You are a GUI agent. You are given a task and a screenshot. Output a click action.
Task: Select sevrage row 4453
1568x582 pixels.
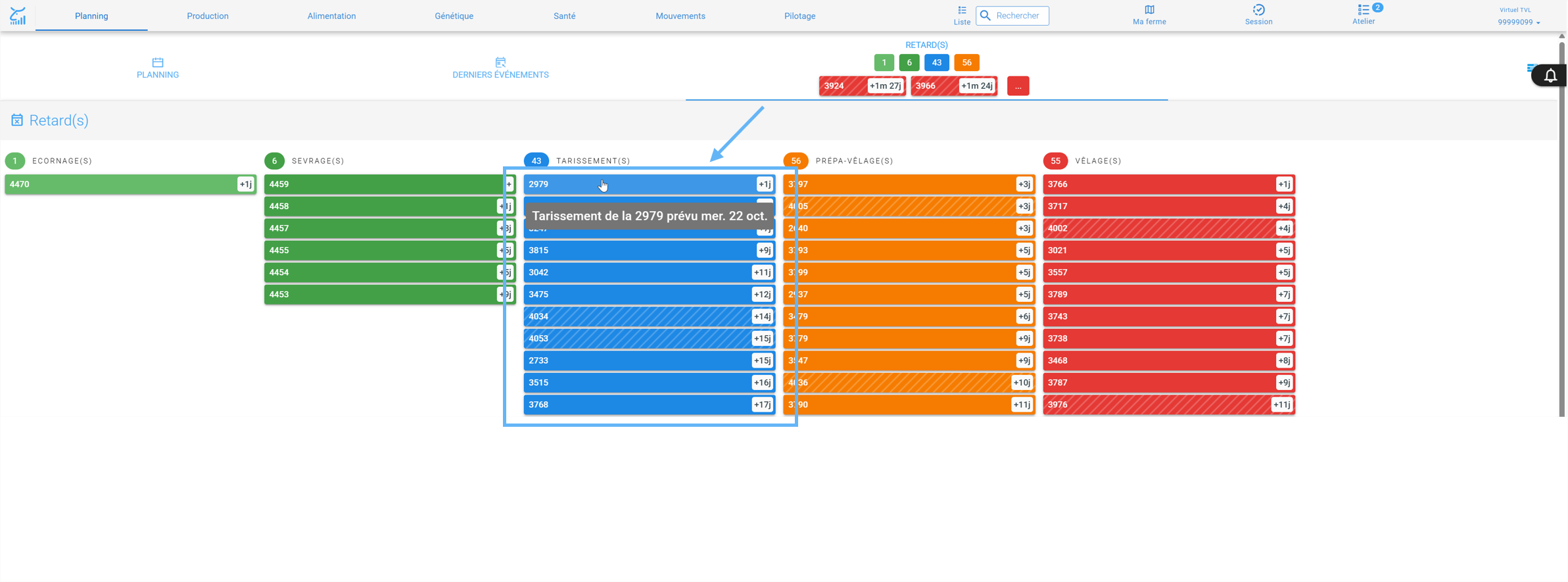point(389,294)
